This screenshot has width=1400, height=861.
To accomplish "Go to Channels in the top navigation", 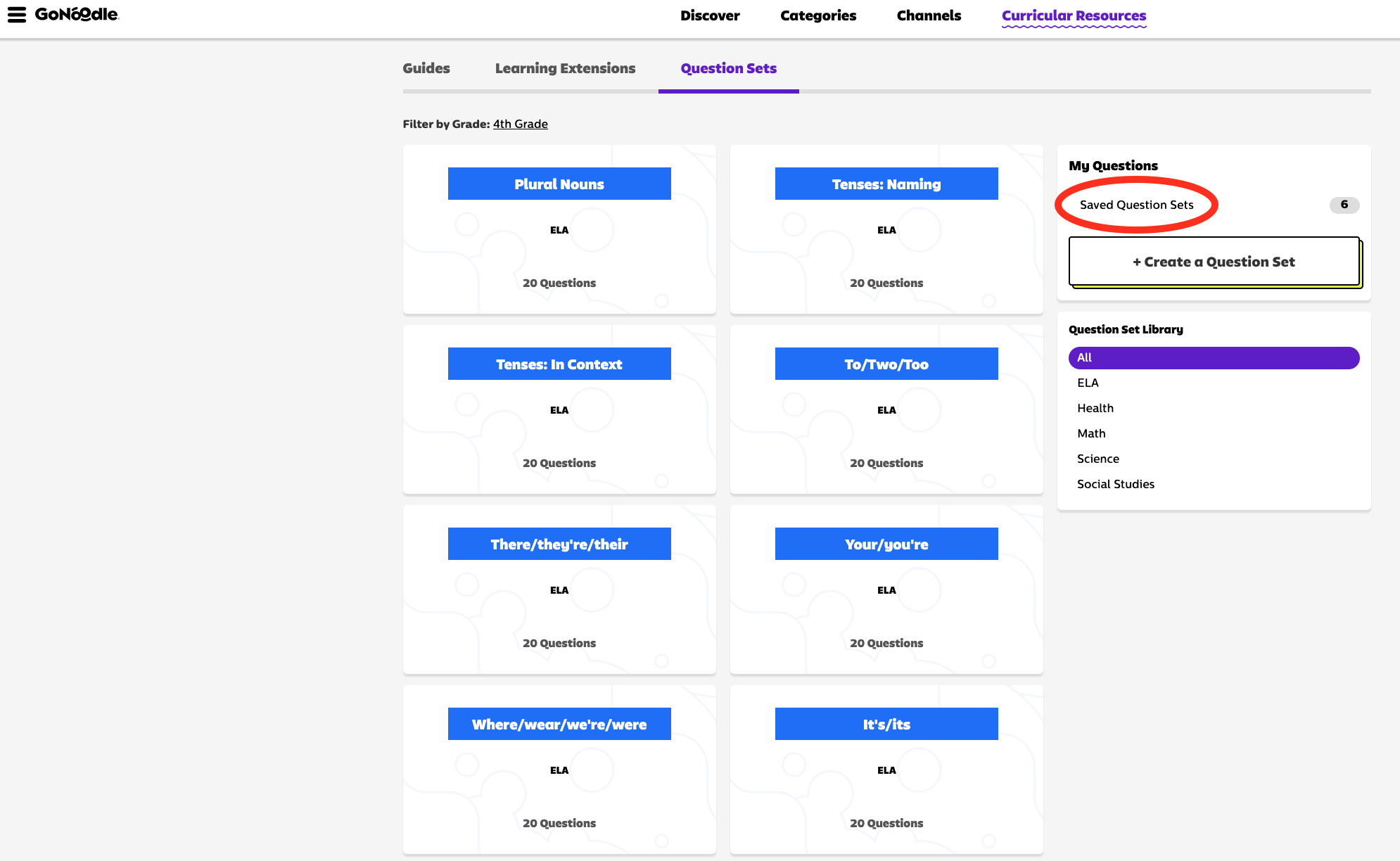I will coord(929,15).
